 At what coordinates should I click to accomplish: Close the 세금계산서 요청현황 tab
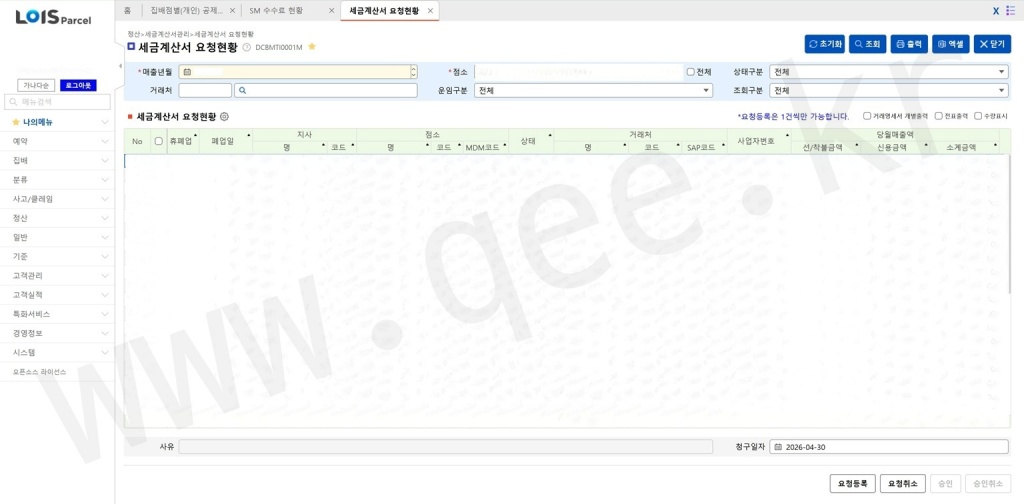coord(430,11)
